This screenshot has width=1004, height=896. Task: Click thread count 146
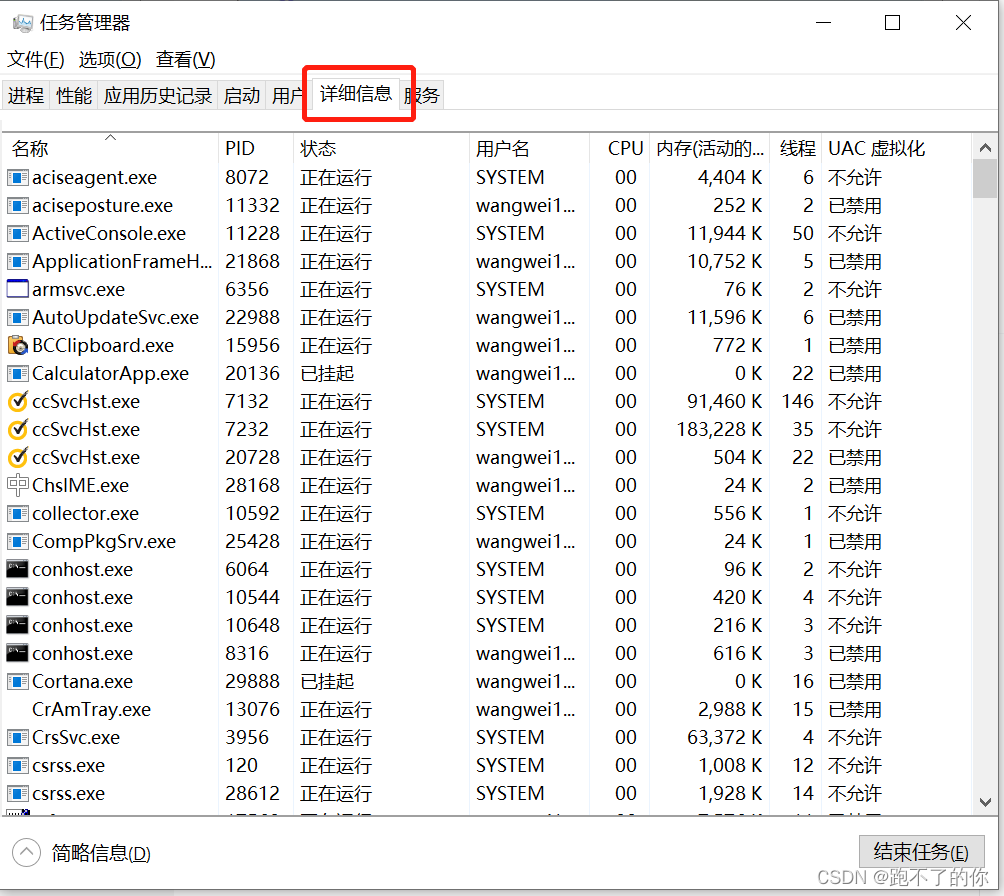(x=797, y=402)
